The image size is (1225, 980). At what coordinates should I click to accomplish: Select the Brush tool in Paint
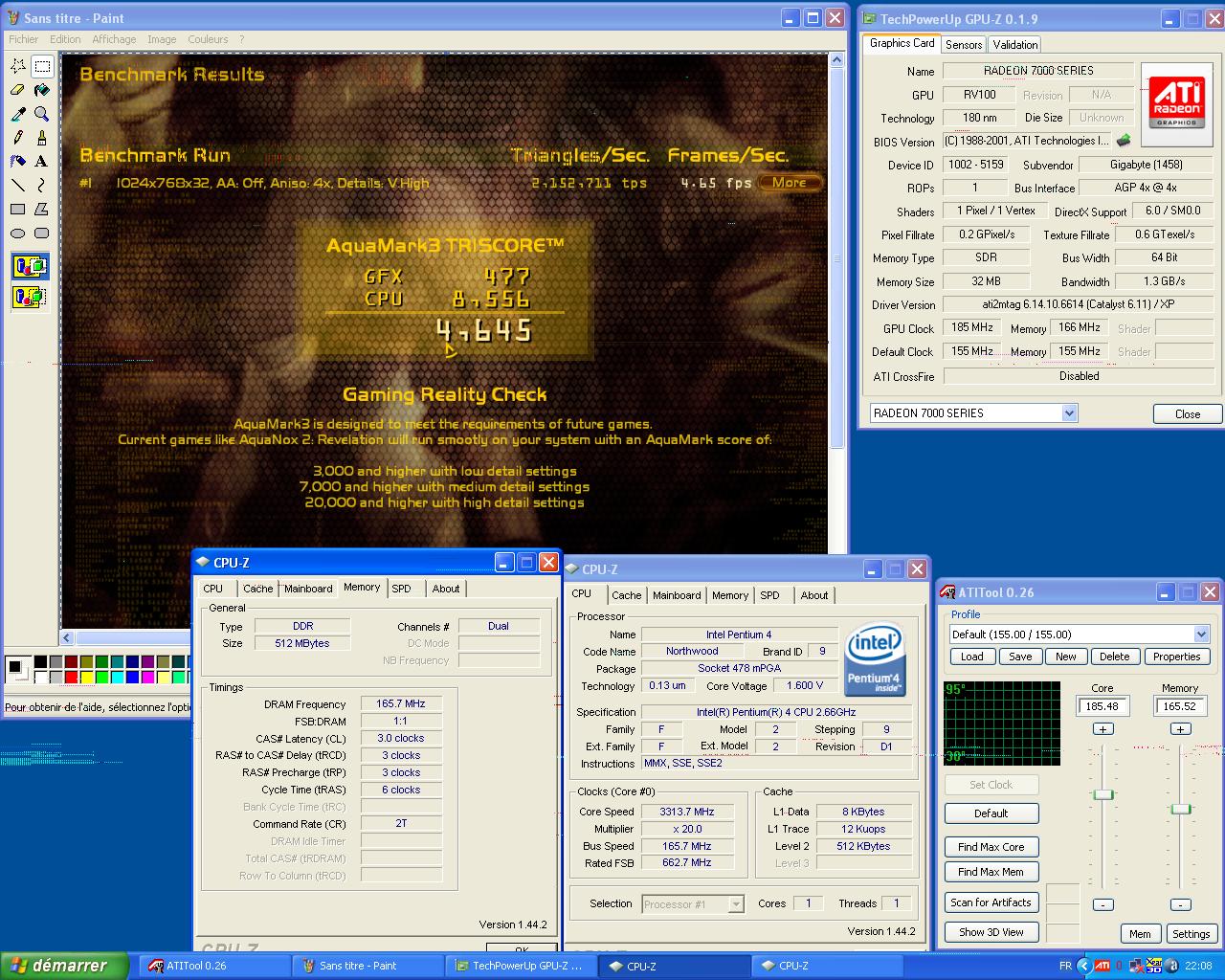point(42,138)
